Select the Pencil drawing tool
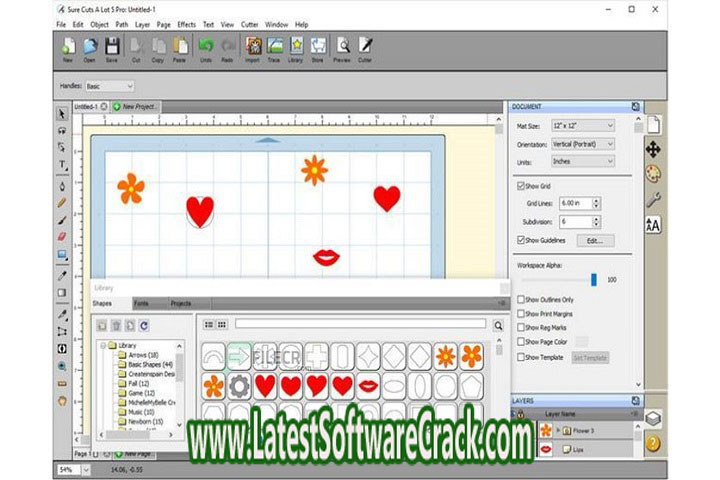This screenshot has height=480, width=720. click(62, 203)
